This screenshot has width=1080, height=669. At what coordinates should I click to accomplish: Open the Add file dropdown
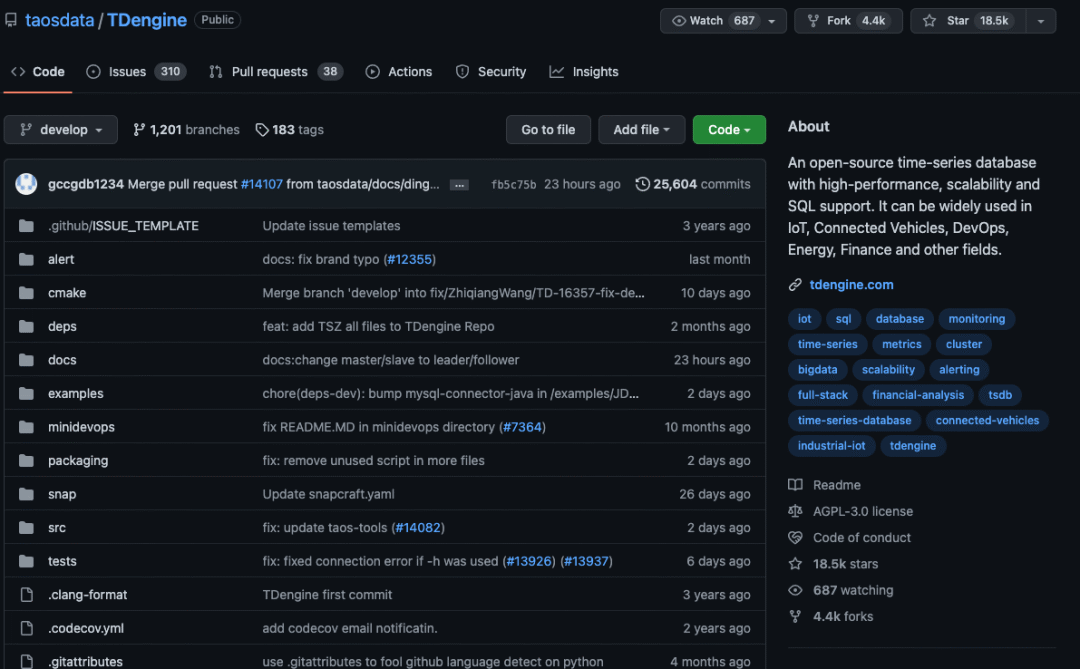[641, 130]
